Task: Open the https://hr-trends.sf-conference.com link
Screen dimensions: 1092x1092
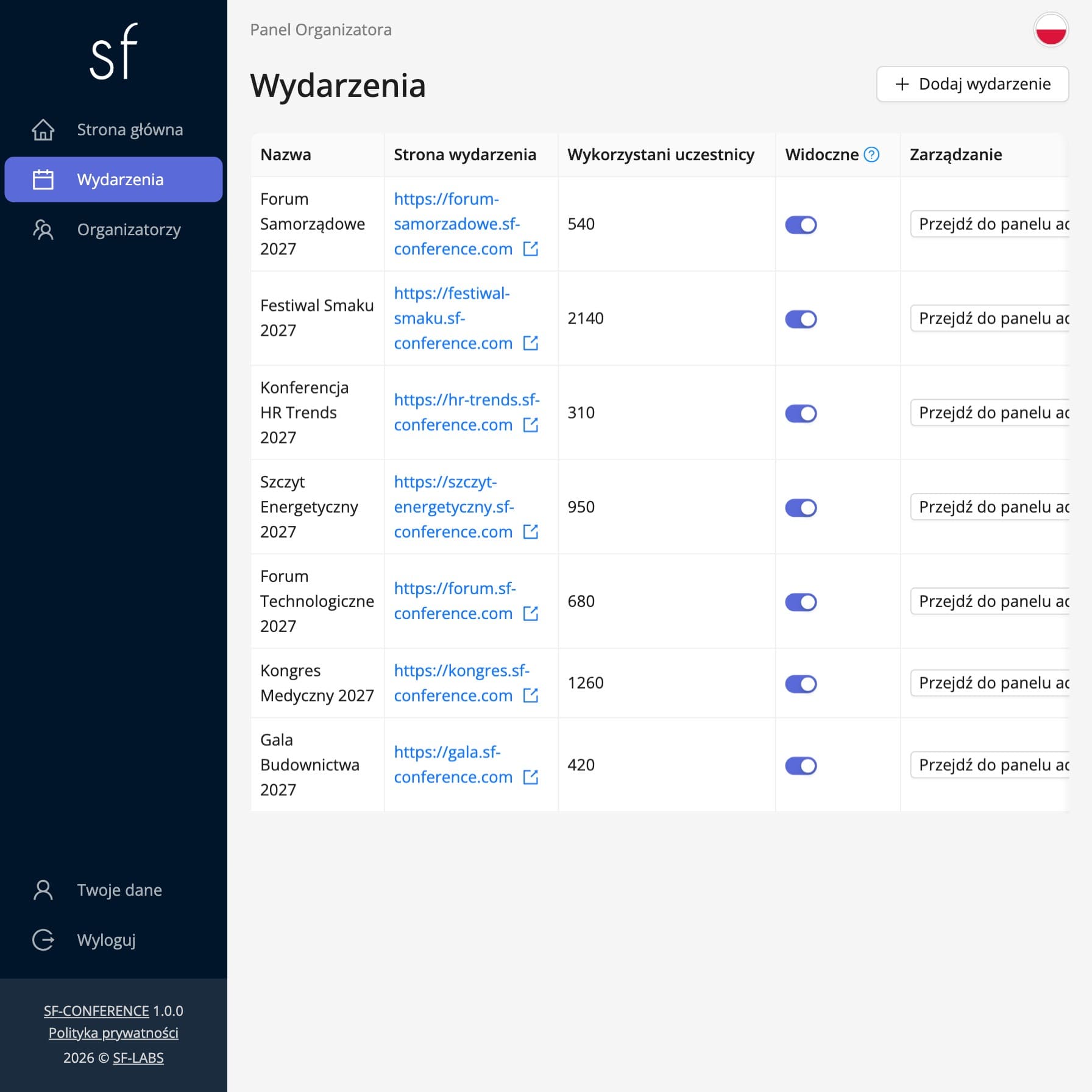Action: click(467, 413)
